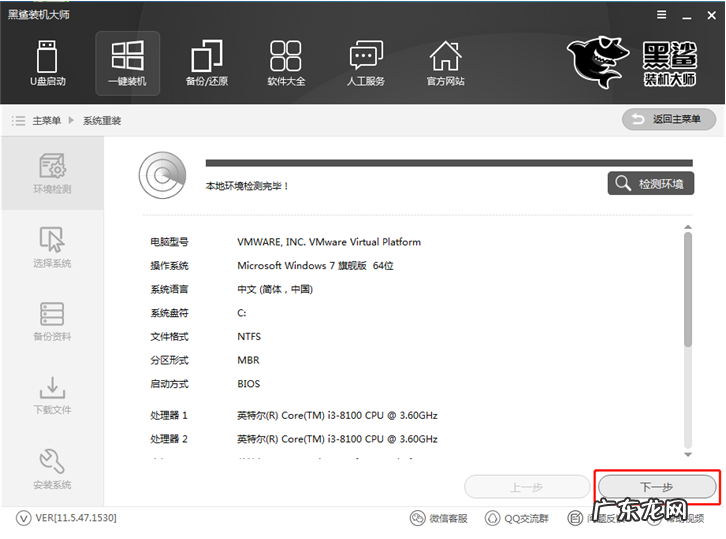Select the 下载文件 step in sidebar

pyautogui.click(x=52, y=395)
